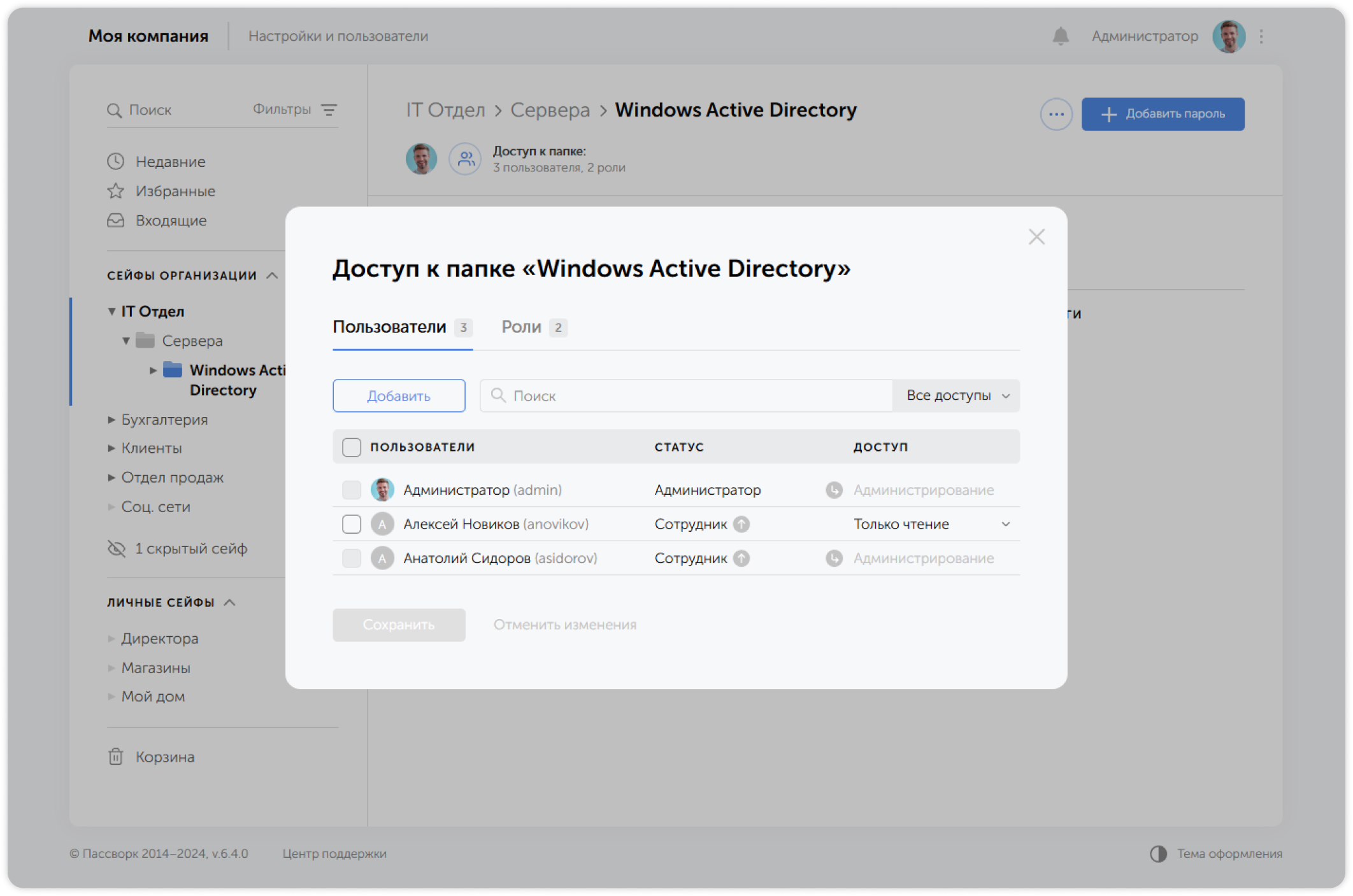Click the clock icon beside Administrator's access
This screenshot has width=1353, height=896.
[834, 490]
